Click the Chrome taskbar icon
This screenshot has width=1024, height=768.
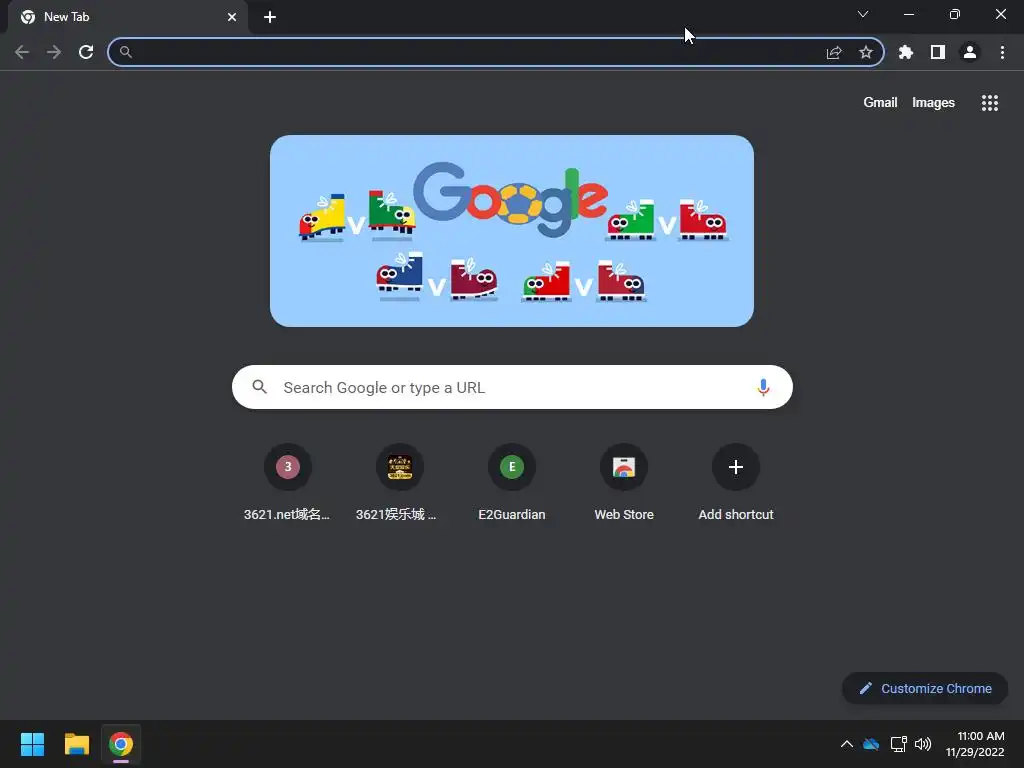click(x=121, y=744)
